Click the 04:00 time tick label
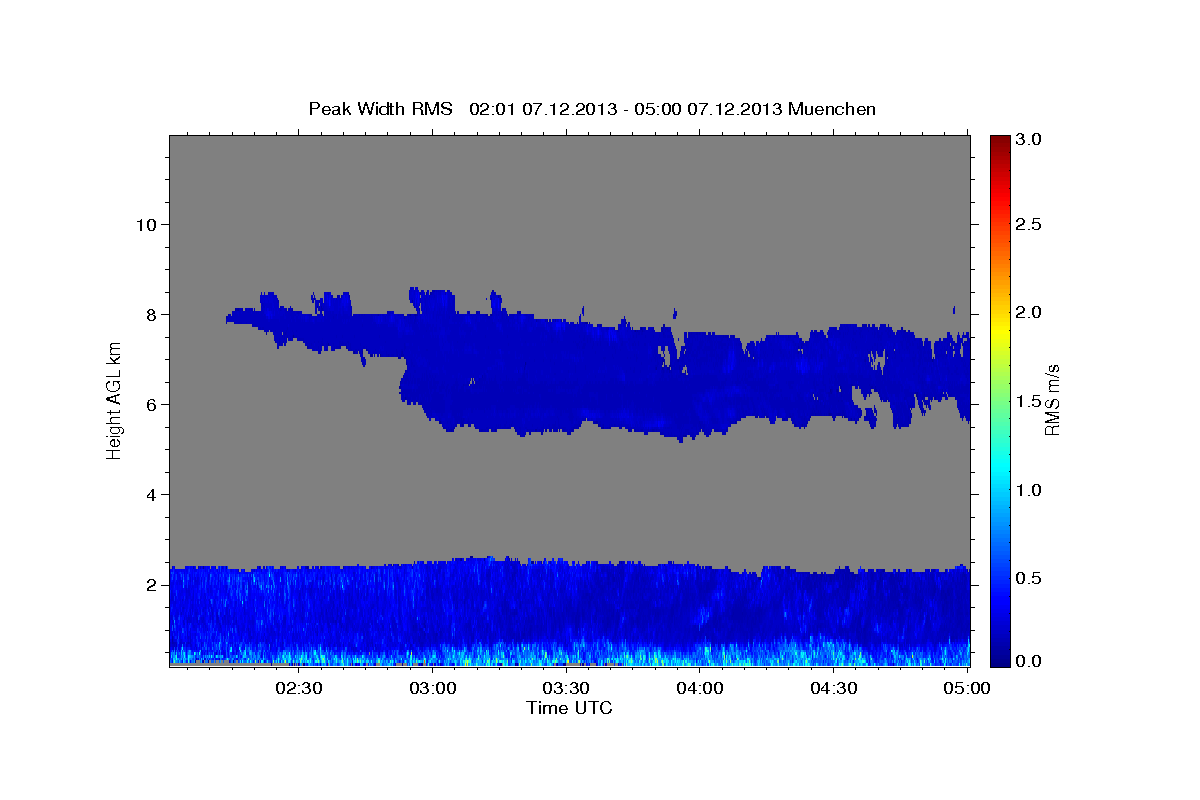1200x800 pixels. [701, 688]
